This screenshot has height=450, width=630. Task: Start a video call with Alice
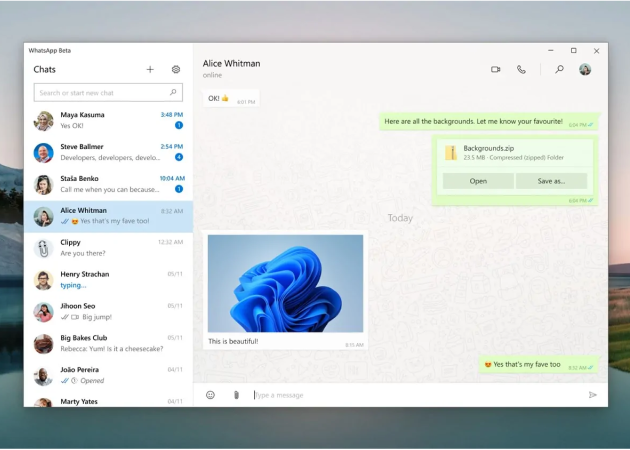click(495, 70)
